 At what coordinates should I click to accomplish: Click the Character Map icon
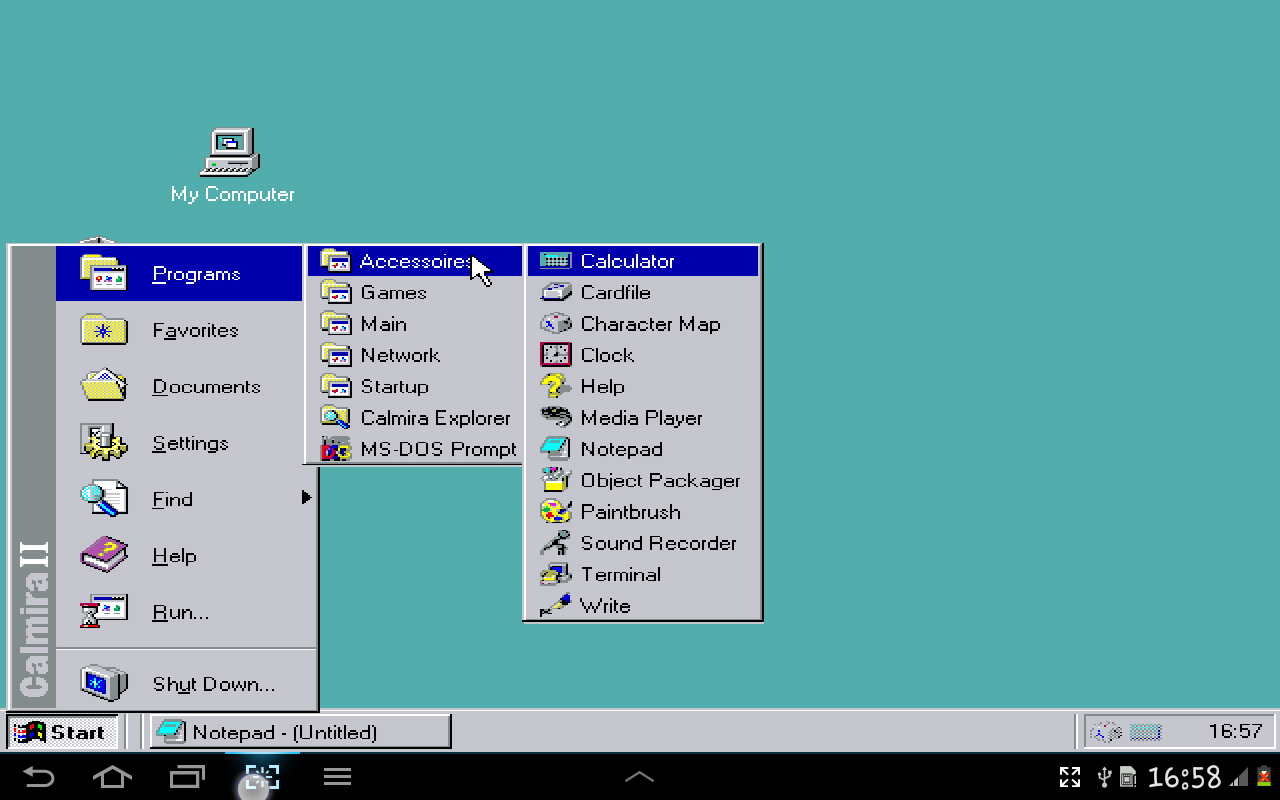coord(555,324)
